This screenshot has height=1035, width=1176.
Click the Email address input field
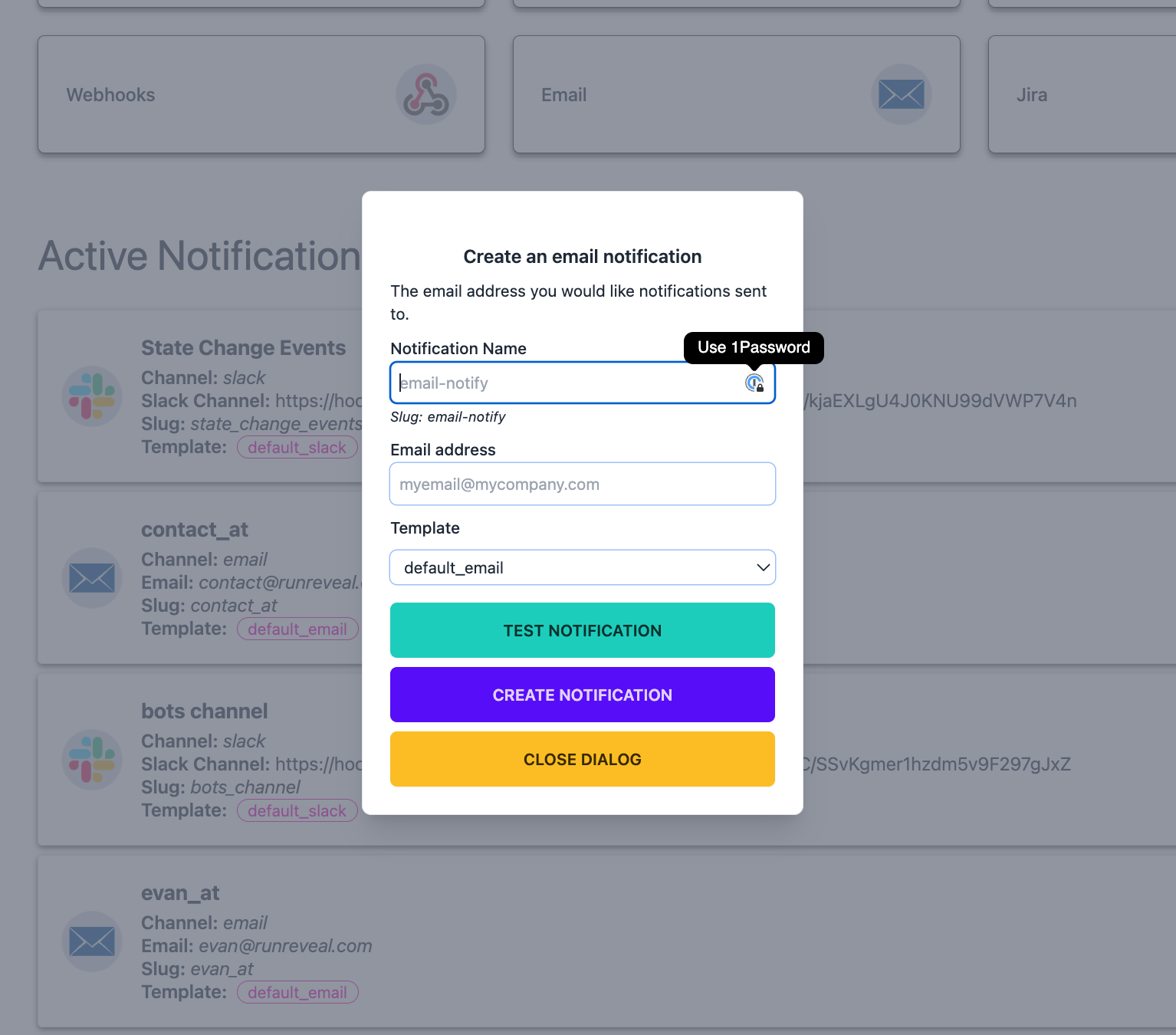[x=582, y=485]
